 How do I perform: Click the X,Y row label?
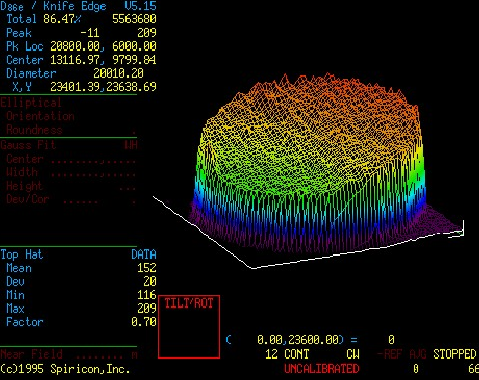point(22,87)
